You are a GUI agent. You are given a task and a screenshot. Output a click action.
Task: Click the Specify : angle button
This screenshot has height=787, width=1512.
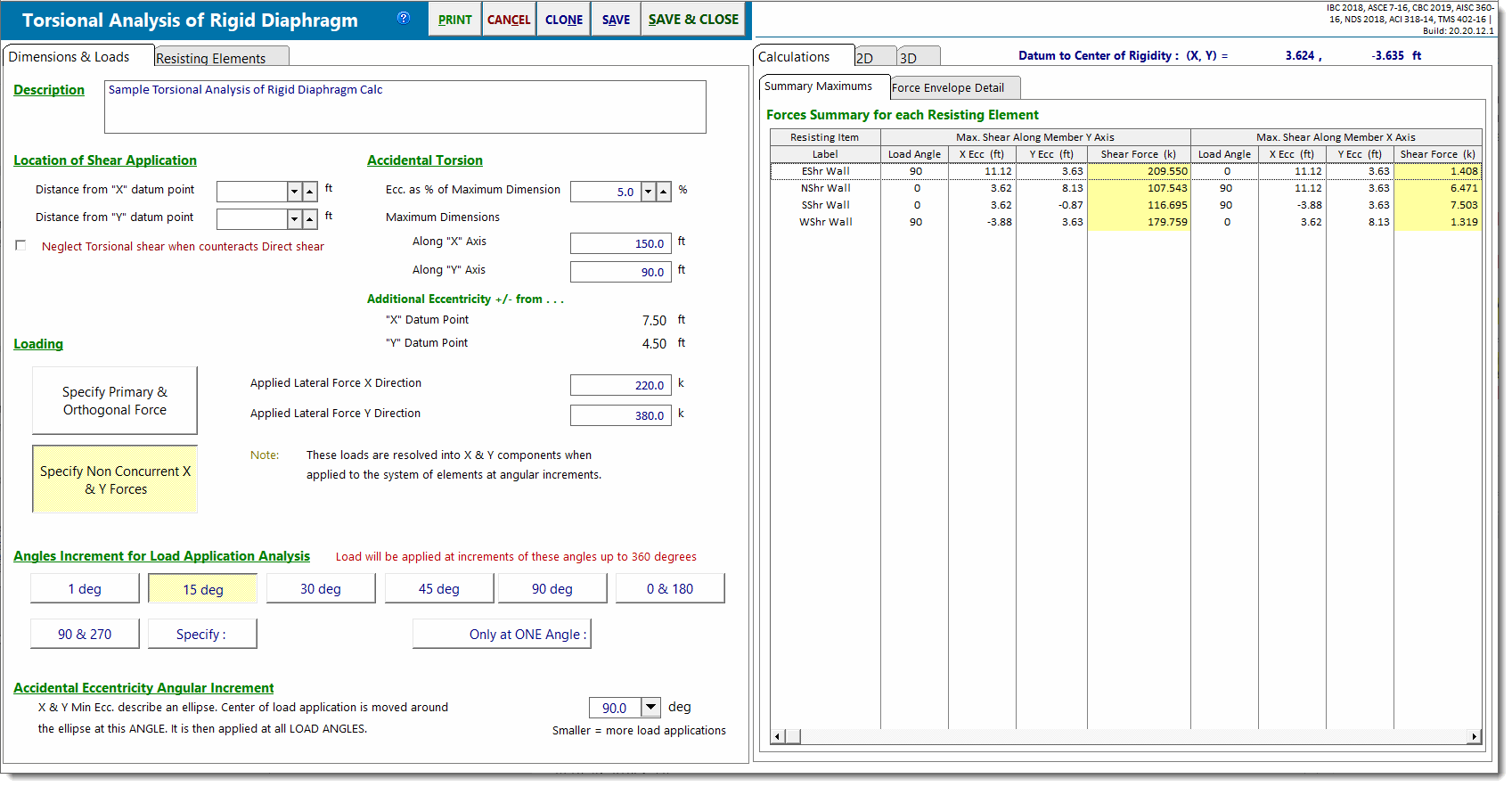201,635
